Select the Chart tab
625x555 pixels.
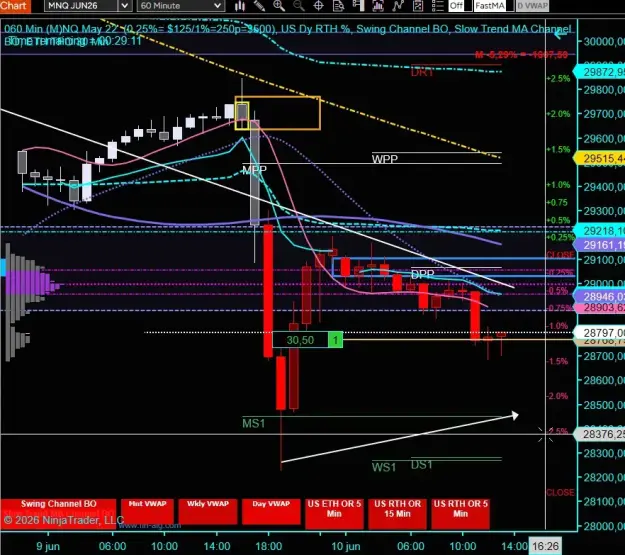coord(15,6)
